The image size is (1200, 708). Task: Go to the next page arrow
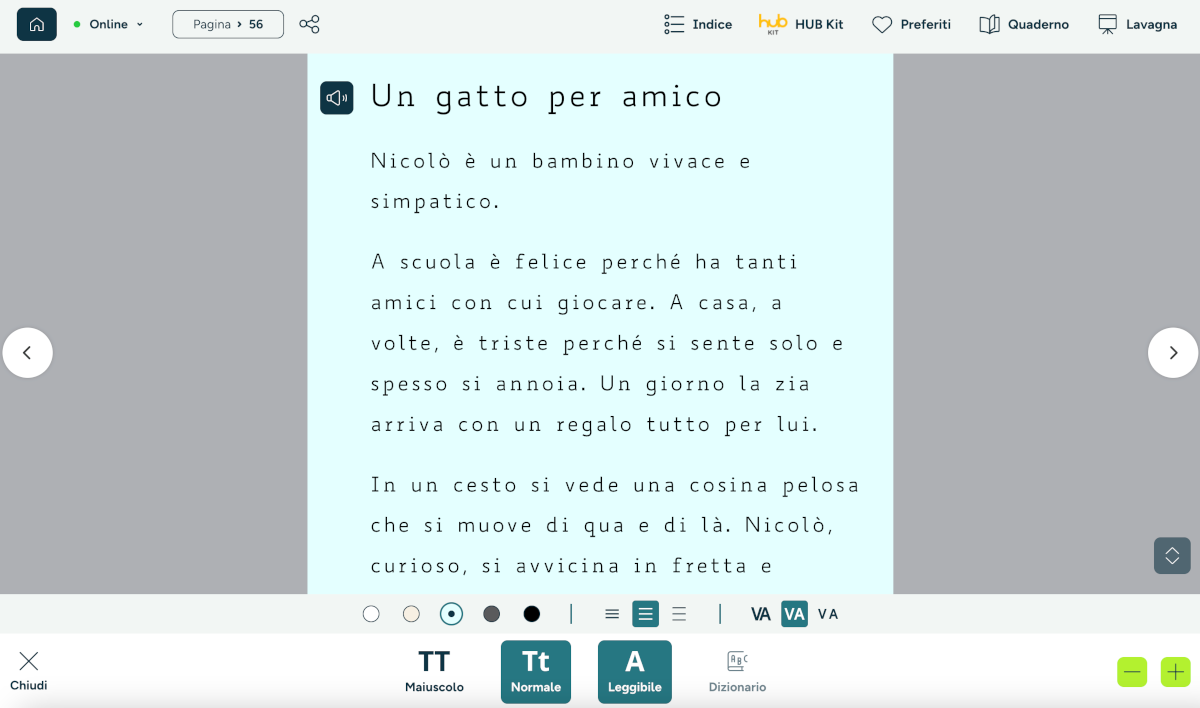tap(1173, 353)
